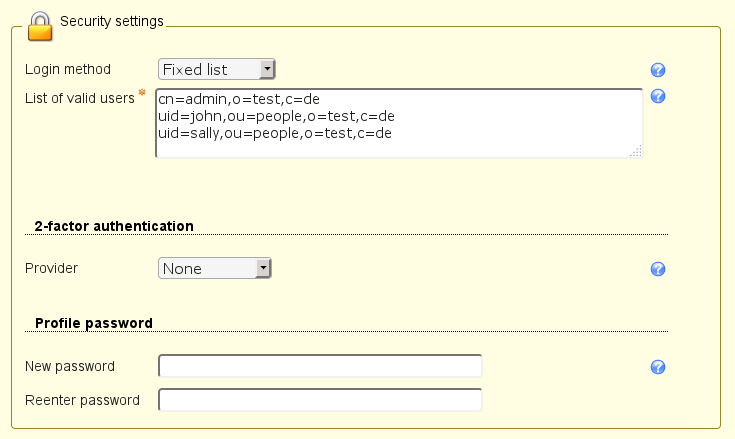Place cursor on the uid=john entry

click(x=276, y=116)
